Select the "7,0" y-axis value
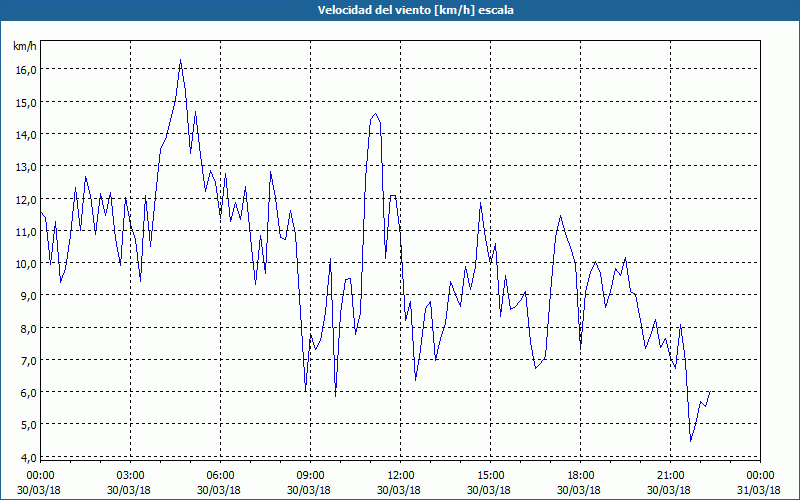800x500 pixels. pos(29,361)
